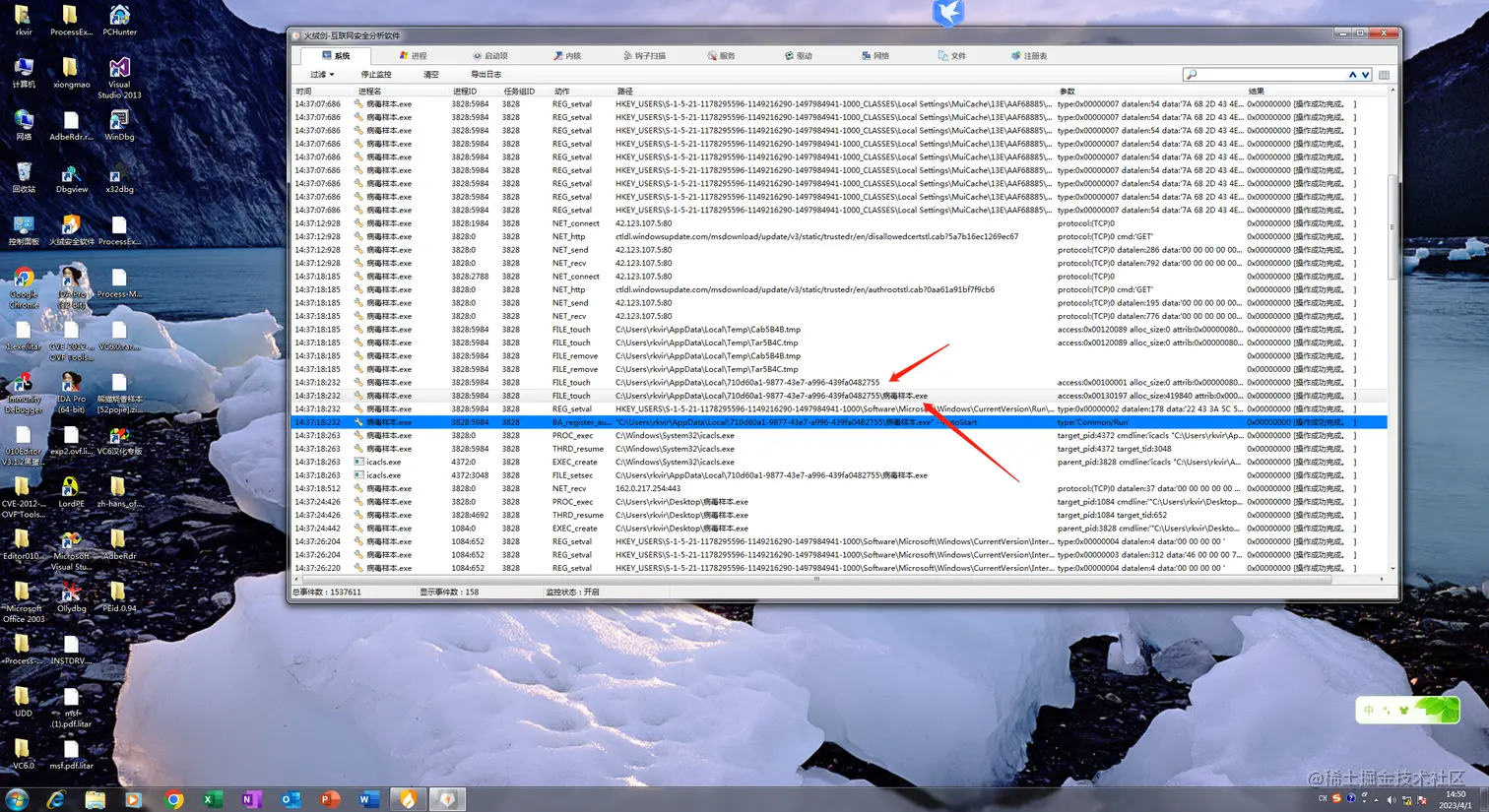Select the FILE_touch Cab5B4B.tmp row
1489x812 pixels.
click(x=840, y=330)
